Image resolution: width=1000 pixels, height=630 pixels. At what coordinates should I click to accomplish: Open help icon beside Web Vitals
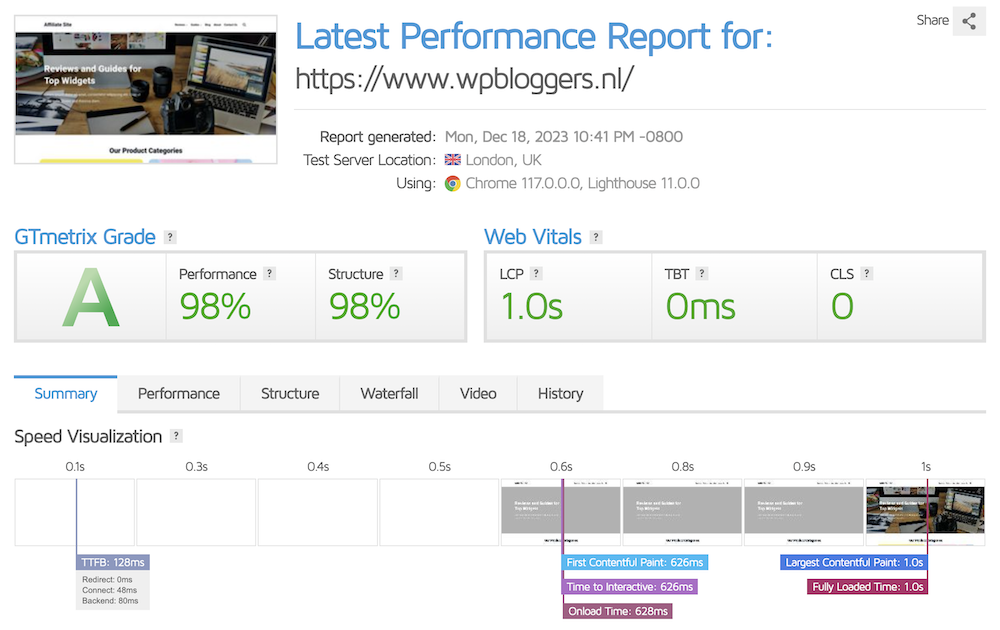(x=596, y=237)
